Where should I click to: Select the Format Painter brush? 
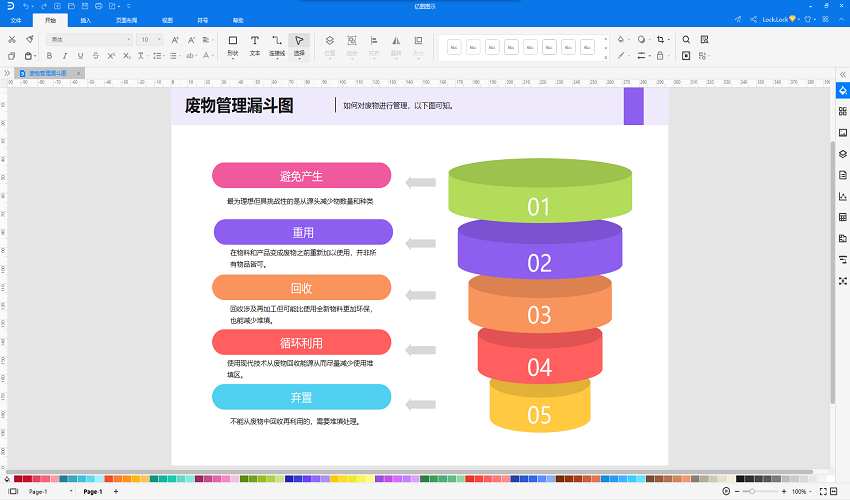[x=30, y=40]
